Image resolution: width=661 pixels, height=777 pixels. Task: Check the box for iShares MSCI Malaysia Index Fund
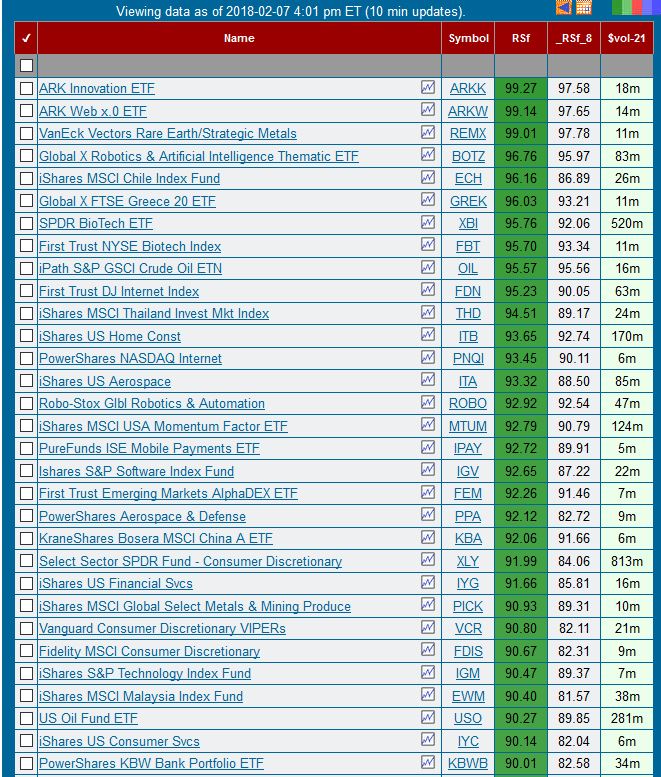(x=26, y=696)
